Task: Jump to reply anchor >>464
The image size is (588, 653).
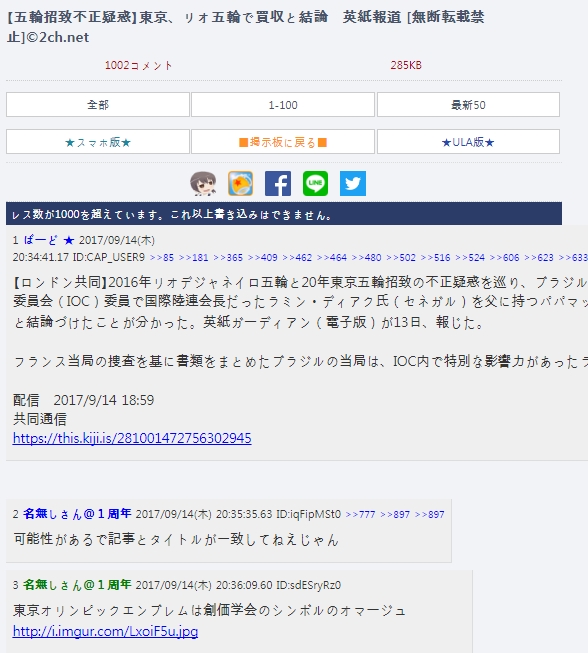Action: (x=332, y=257)
